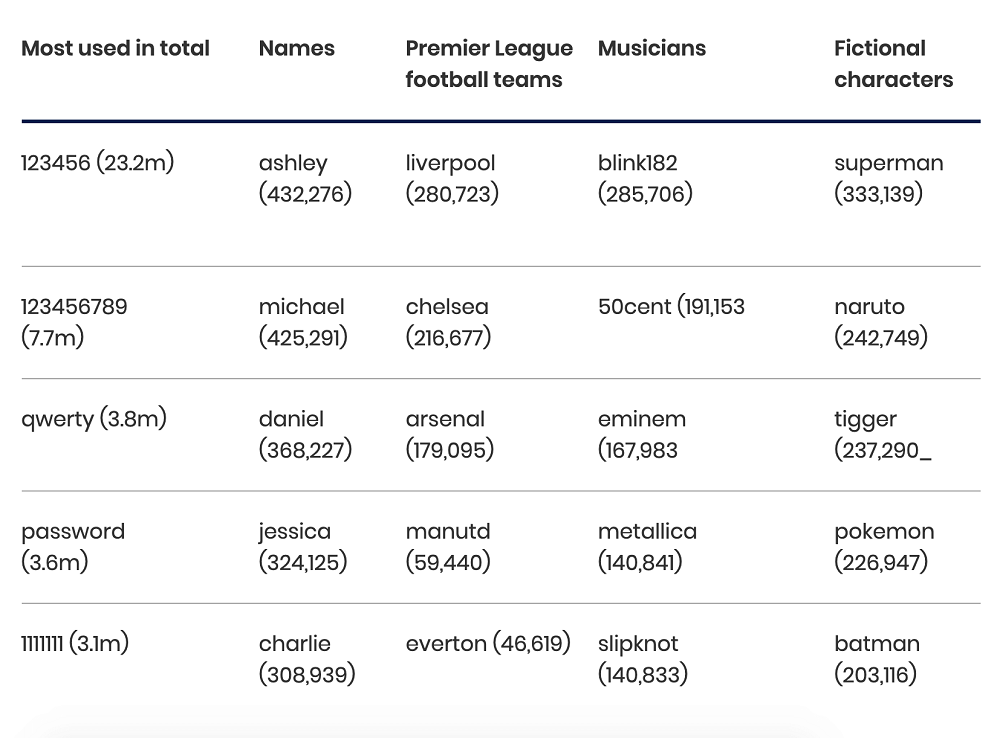Select the '123456 (23.2m)' cell

[97, 163]
